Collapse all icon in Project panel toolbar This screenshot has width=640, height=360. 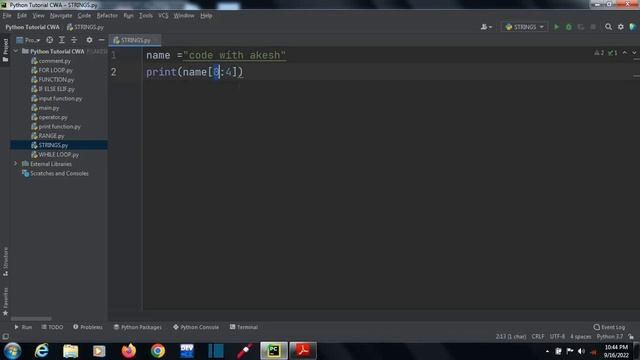[74, 40]
